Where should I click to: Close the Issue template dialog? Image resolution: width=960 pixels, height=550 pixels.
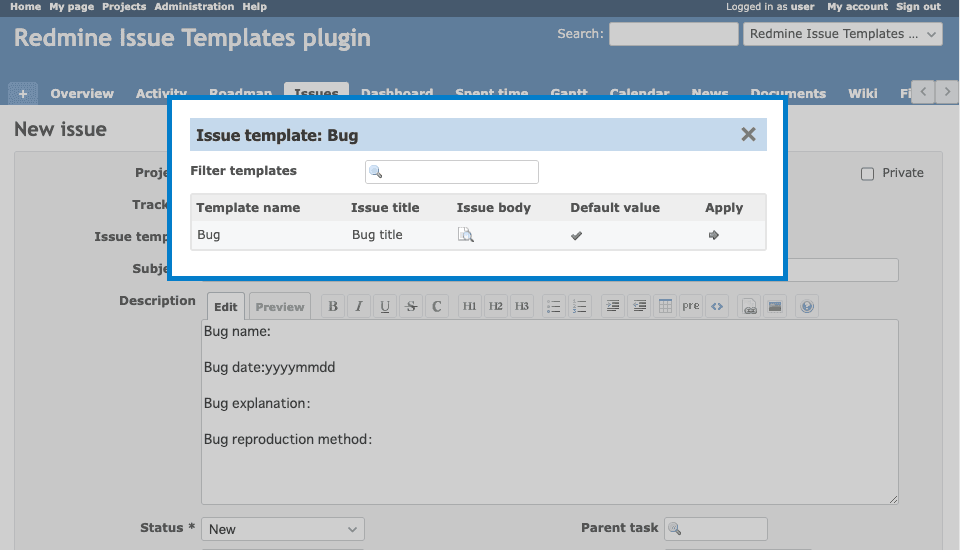click(x=748, y=135)
